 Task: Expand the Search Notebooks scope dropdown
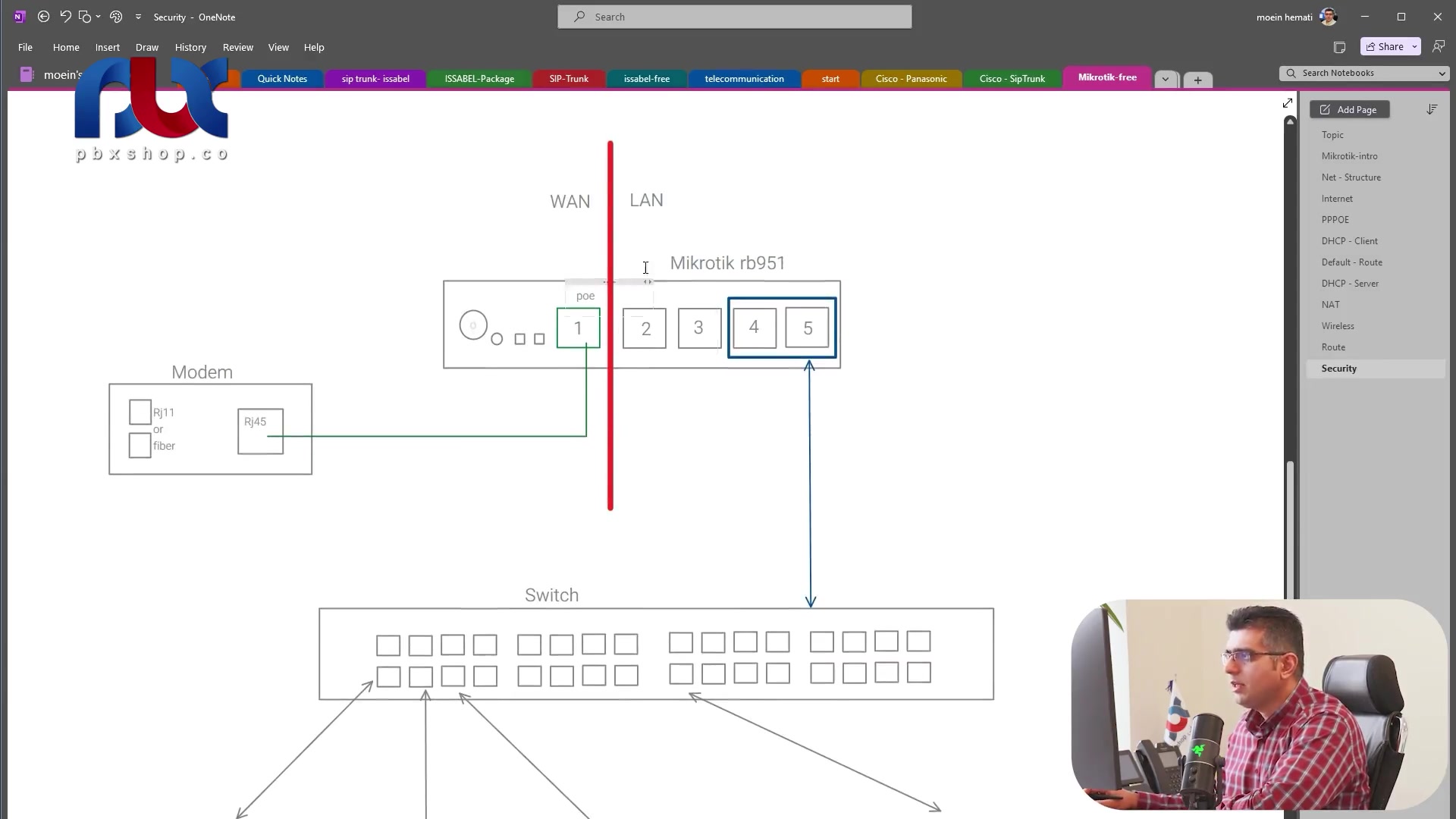(x=1442, y=74)
